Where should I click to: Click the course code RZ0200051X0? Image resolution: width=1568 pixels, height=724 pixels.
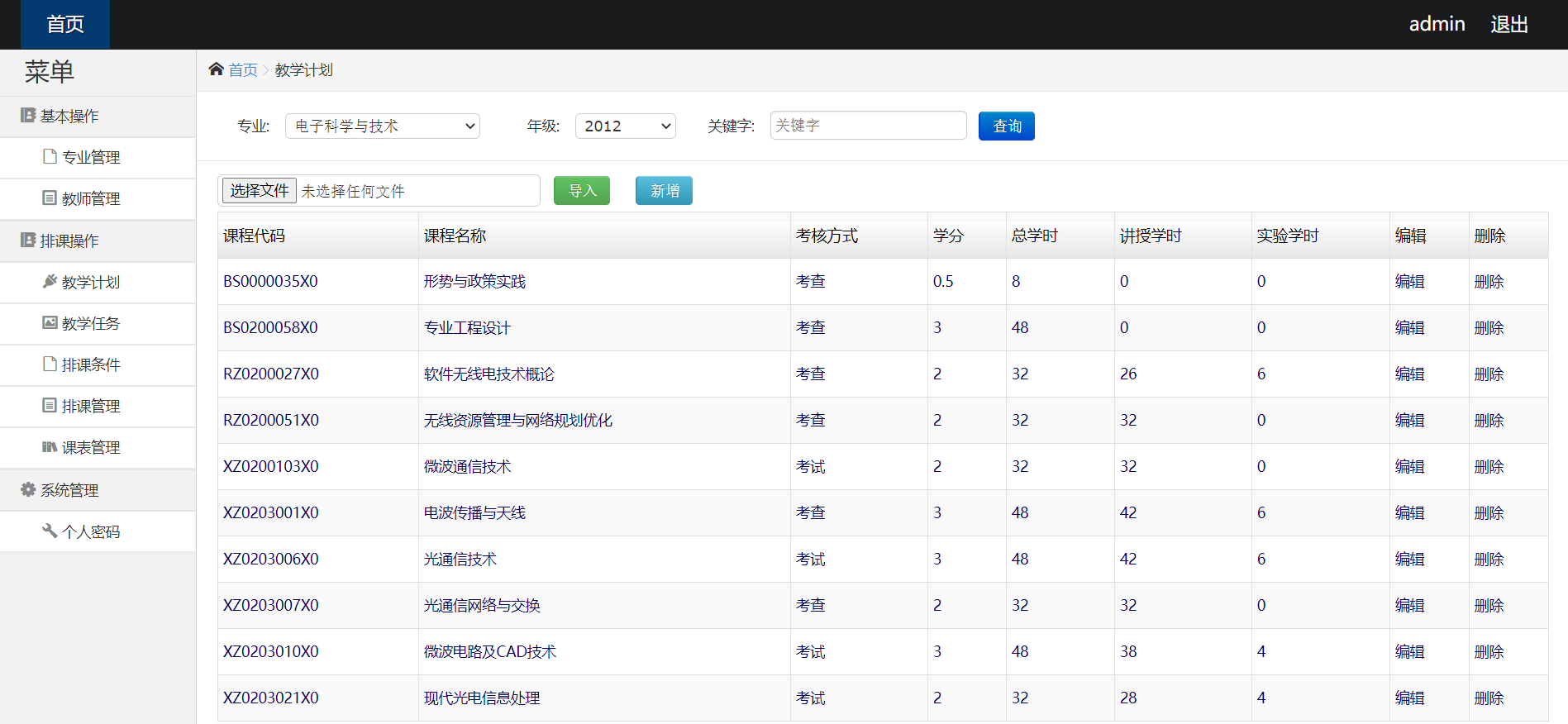(x=271, y=421)
